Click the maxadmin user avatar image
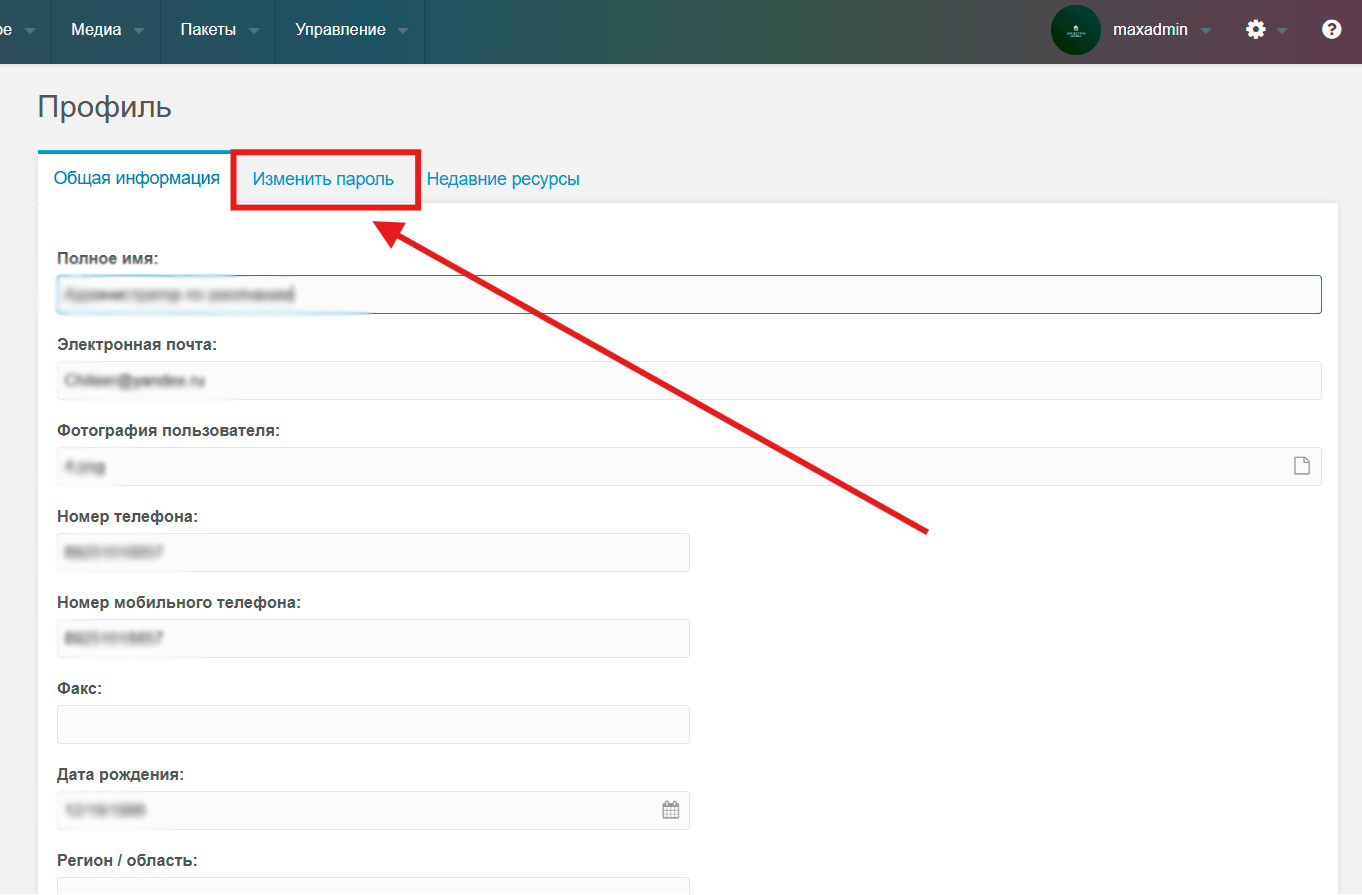1362x895 pixels. coord(1075,30)
